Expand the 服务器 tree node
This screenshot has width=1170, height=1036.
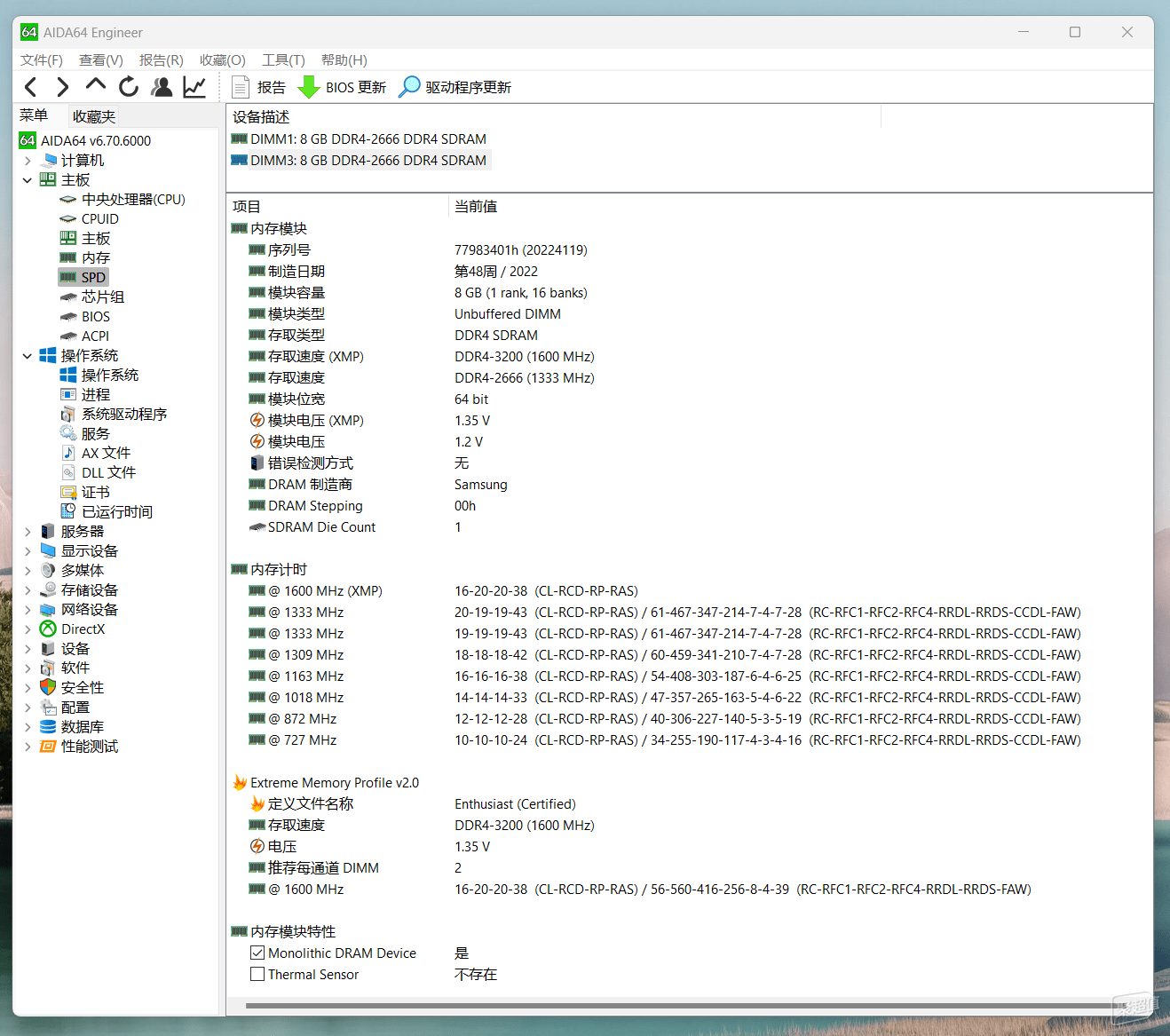tap(28, 532)
